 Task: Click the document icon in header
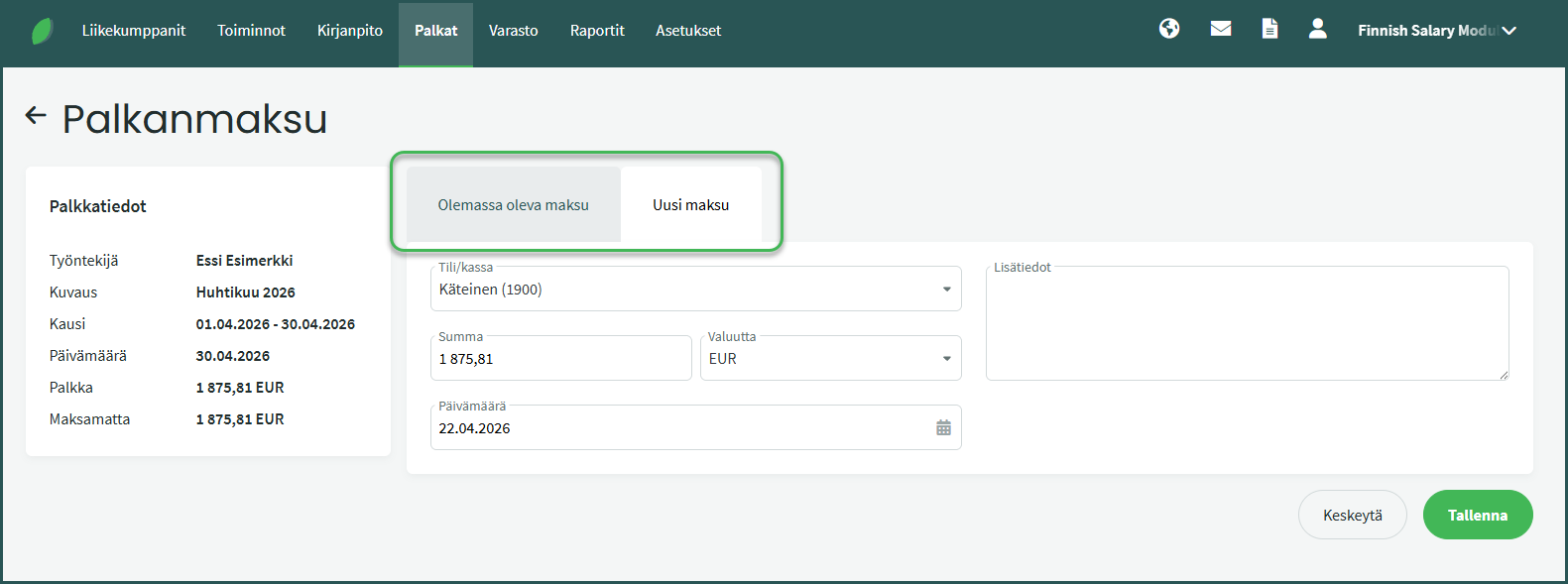pos(1269,29)
